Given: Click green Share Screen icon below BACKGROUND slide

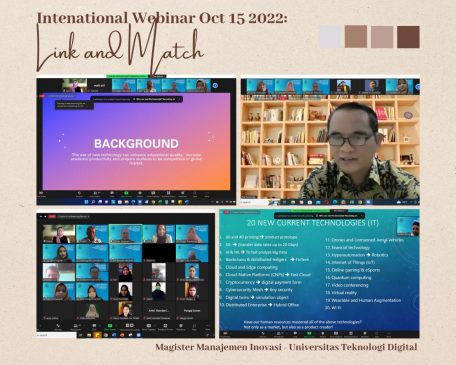Looking at the screenshot, I should pyautogui.click(x=126, y=193).
